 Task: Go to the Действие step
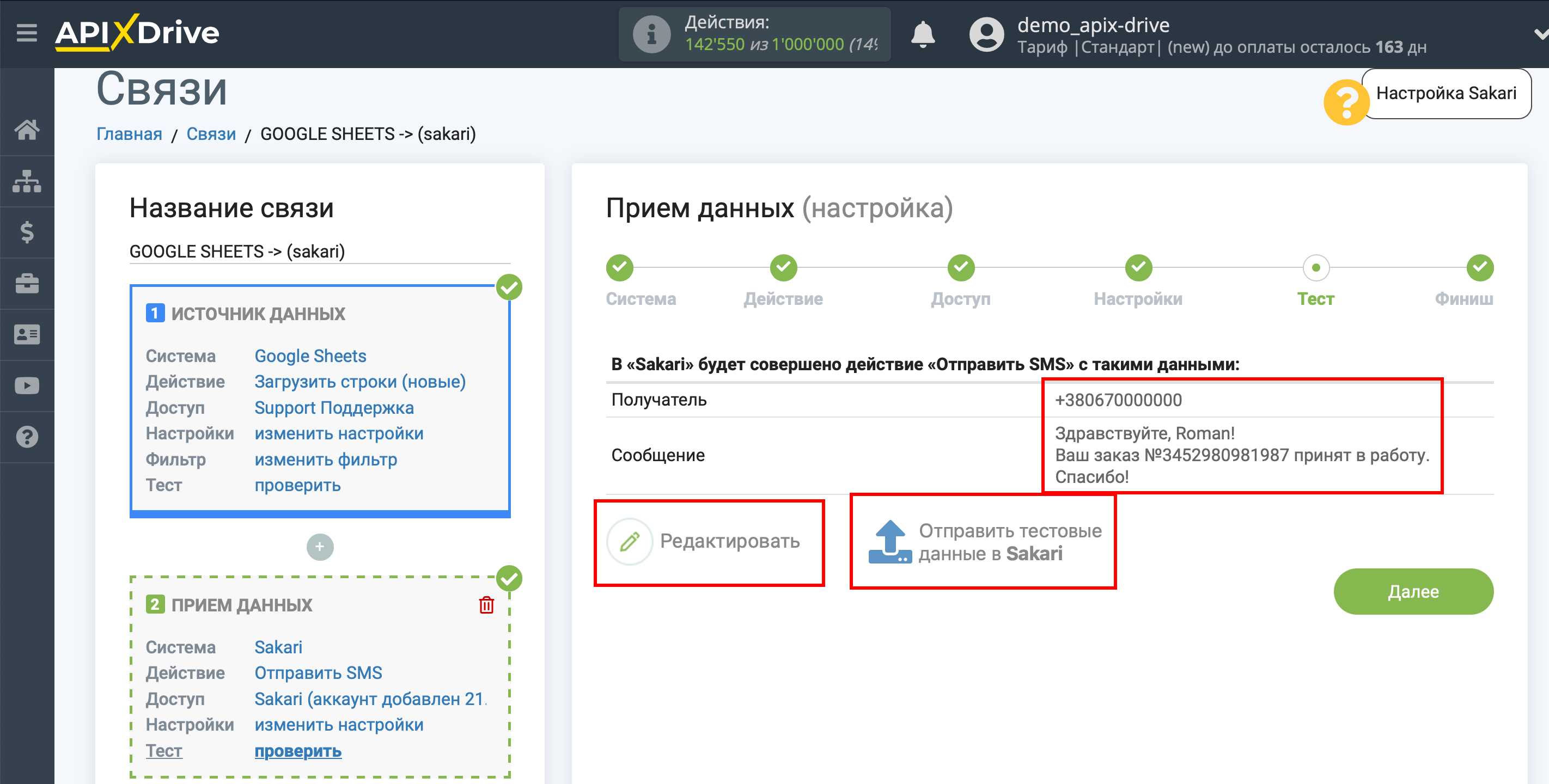(x=784, y=267)
